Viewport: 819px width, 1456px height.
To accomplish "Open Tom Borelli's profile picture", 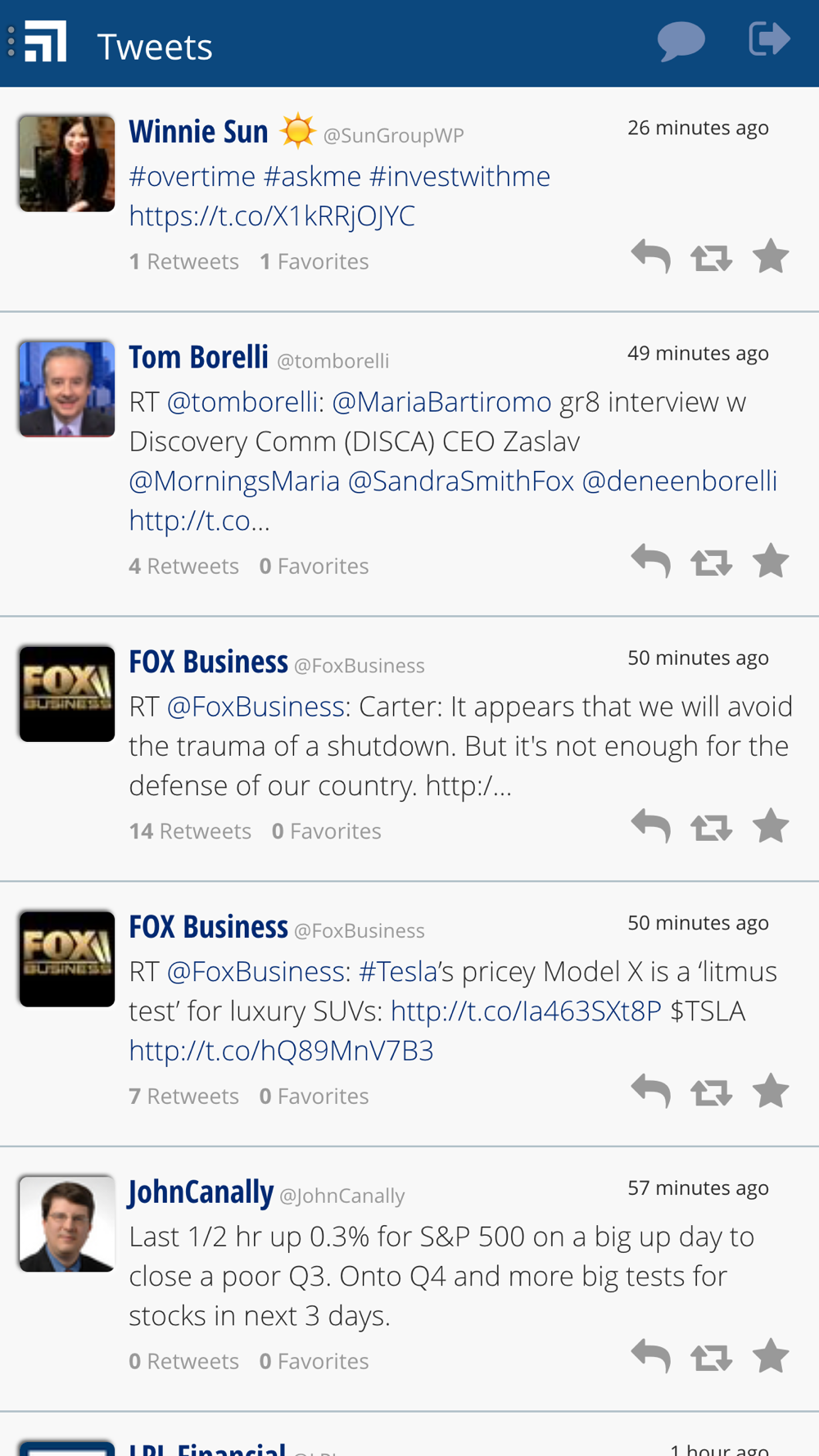I will coord(67,389).
